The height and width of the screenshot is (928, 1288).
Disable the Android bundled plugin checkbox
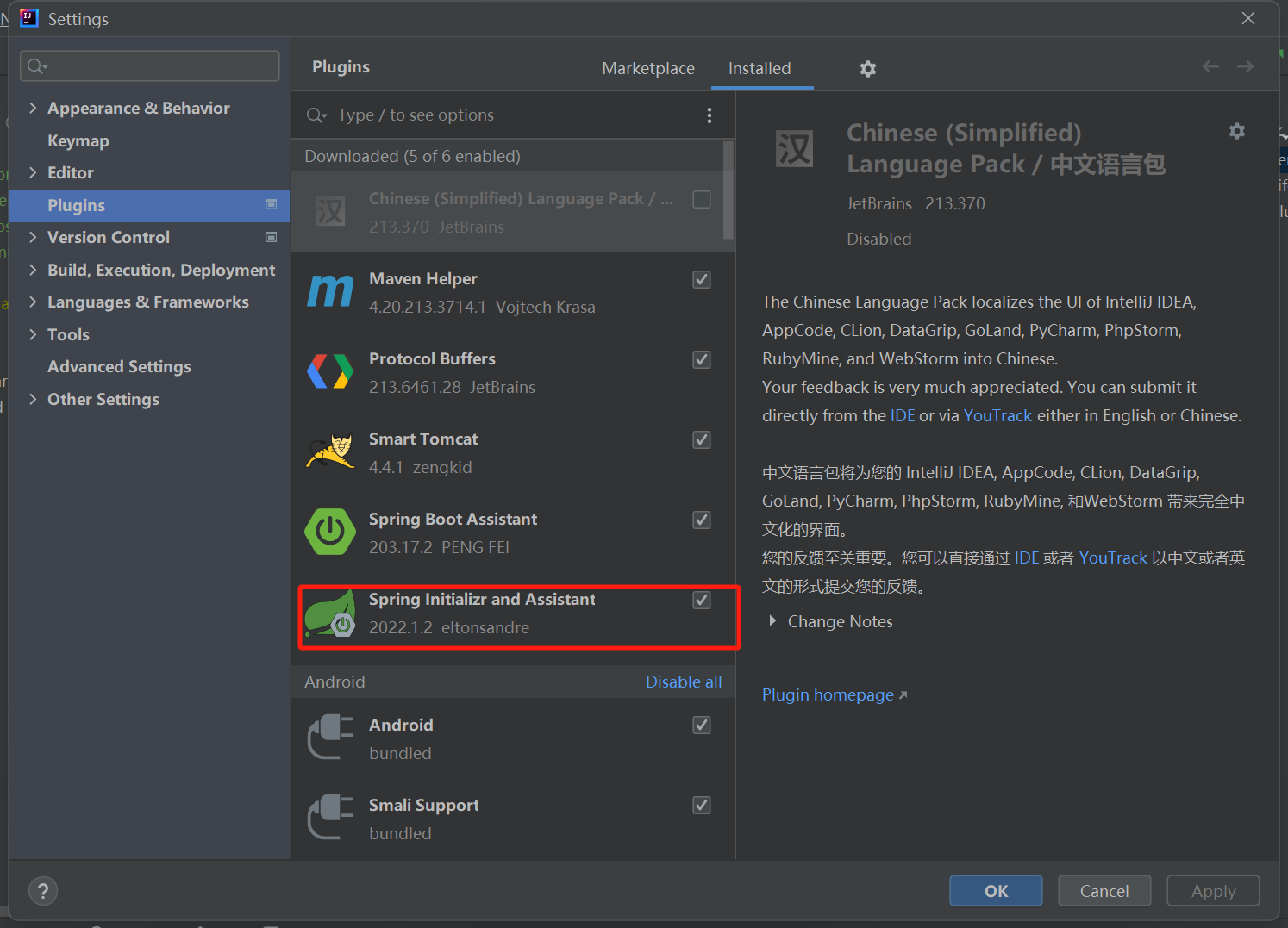(x=702, y=725)
